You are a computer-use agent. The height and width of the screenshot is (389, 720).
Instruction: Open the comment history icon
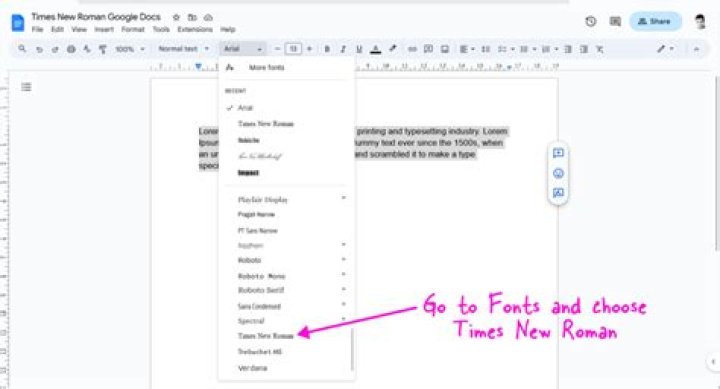point(615,21)
